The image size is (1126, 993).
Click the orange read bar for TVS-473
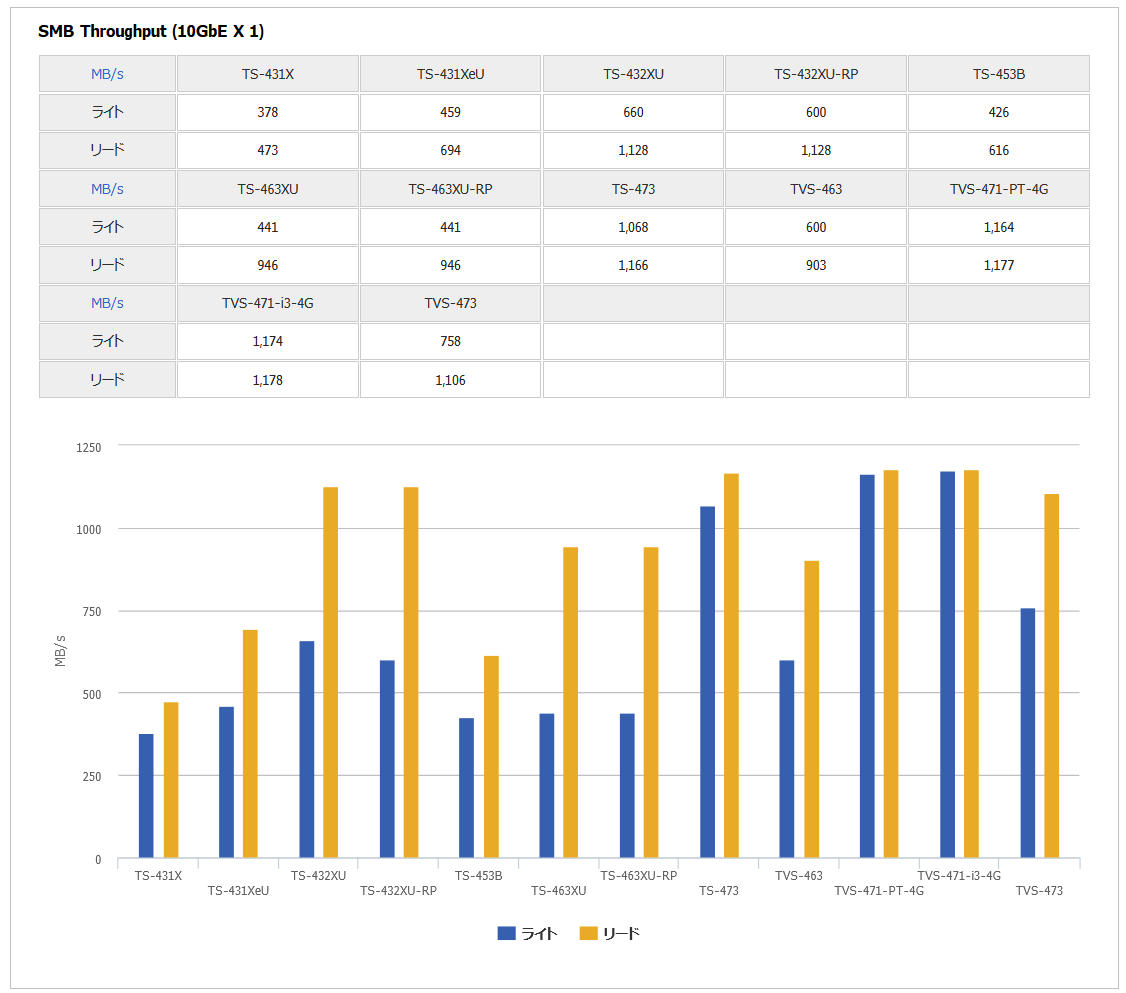1051,676
